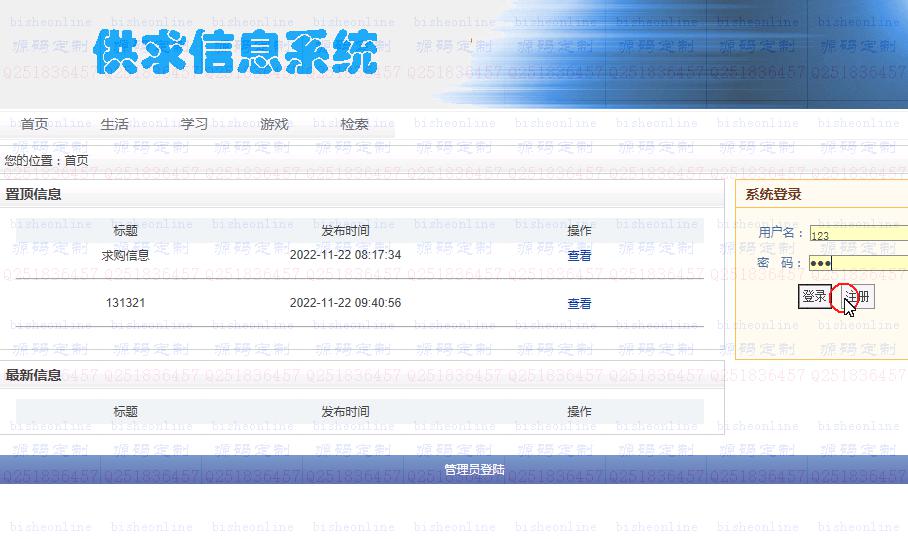908x539 pixels.
Task: Click the 系统登录 panel heading
Action: 773,195
